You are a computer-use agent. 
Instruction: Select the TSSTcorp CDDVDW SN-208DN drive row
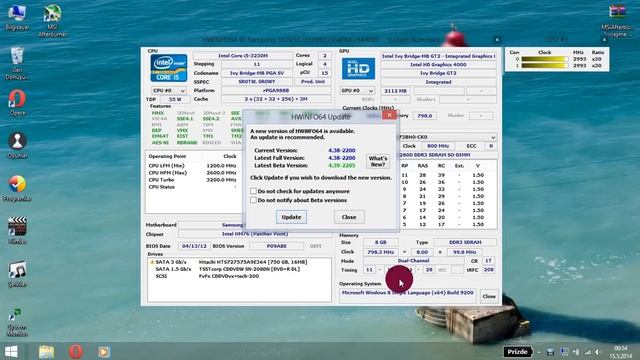coord(239,269)
